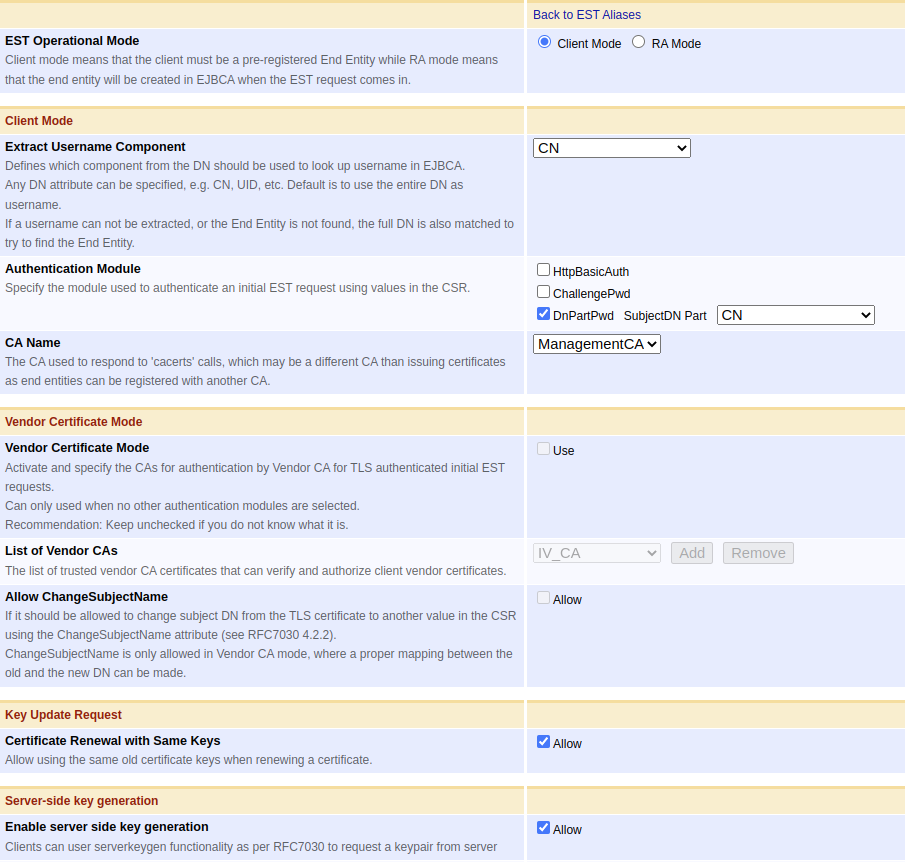
Task: Disable Certificate Renewal with Same Keys
Action: coord(543,740)
